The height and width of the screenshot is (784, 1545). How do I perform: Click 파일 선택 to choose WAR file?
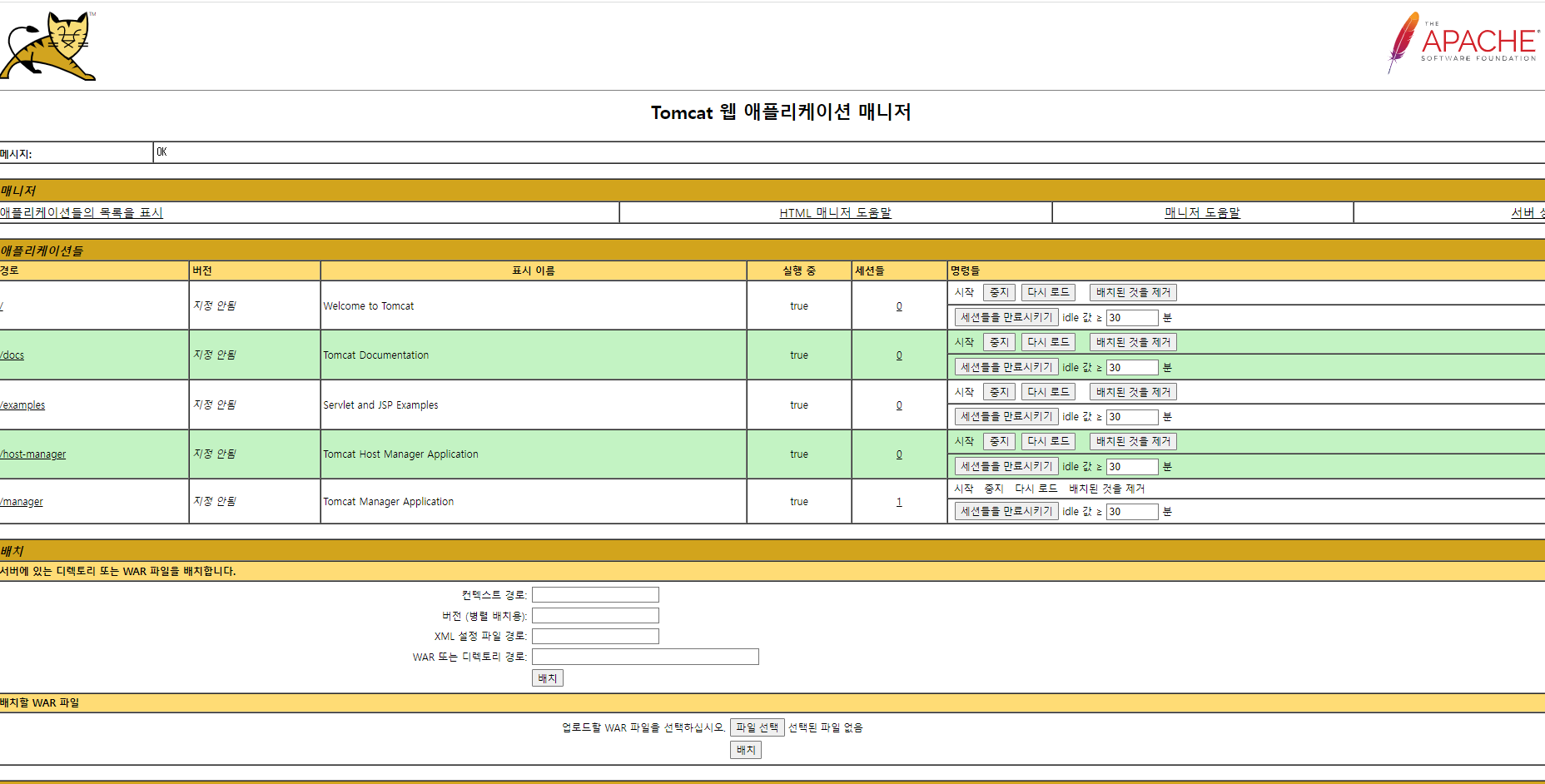pos(757,727)
